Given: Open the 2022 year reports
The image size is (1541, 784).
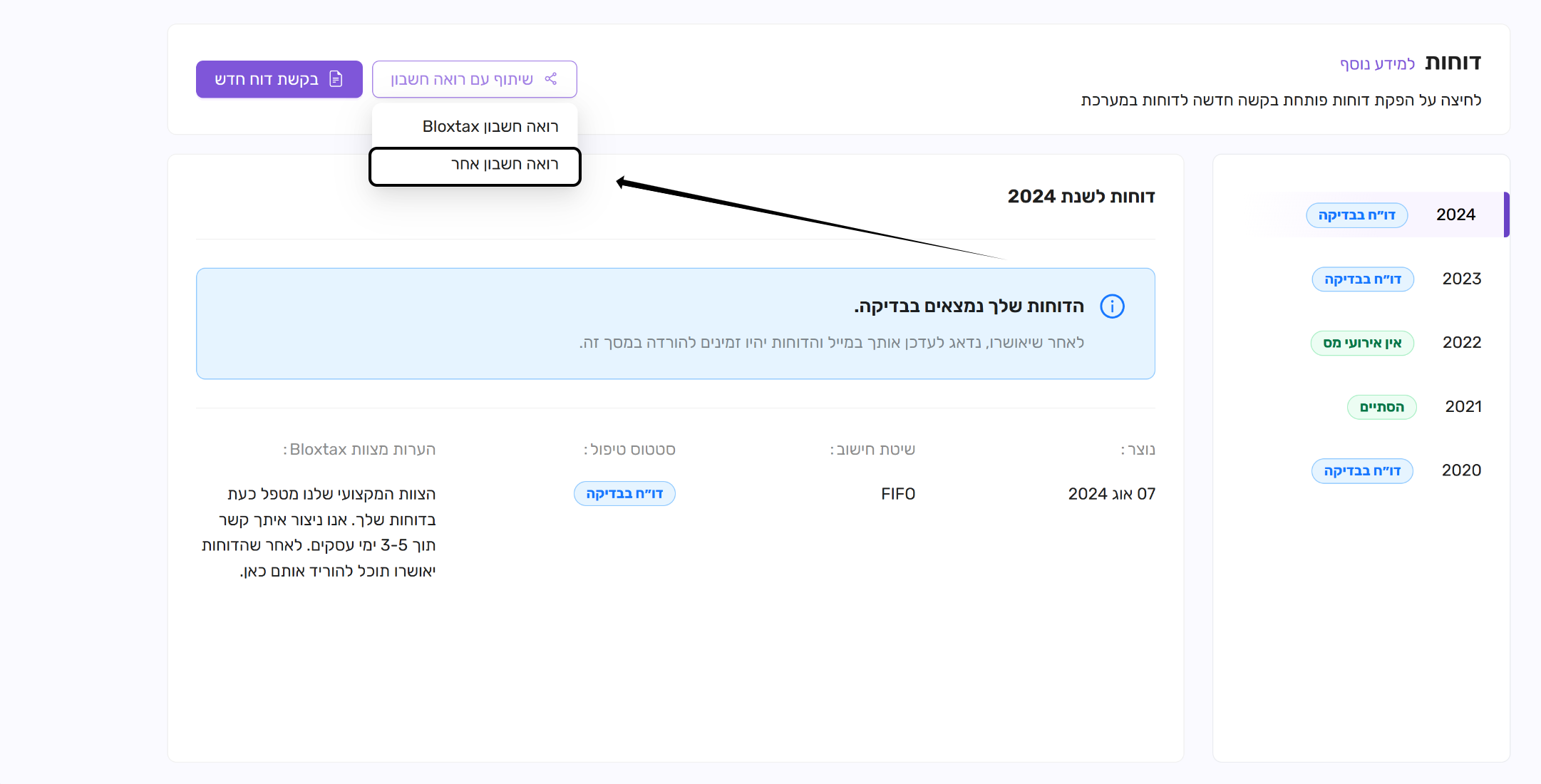Looking at the screenshot, I should click(x=1461, y=343).
